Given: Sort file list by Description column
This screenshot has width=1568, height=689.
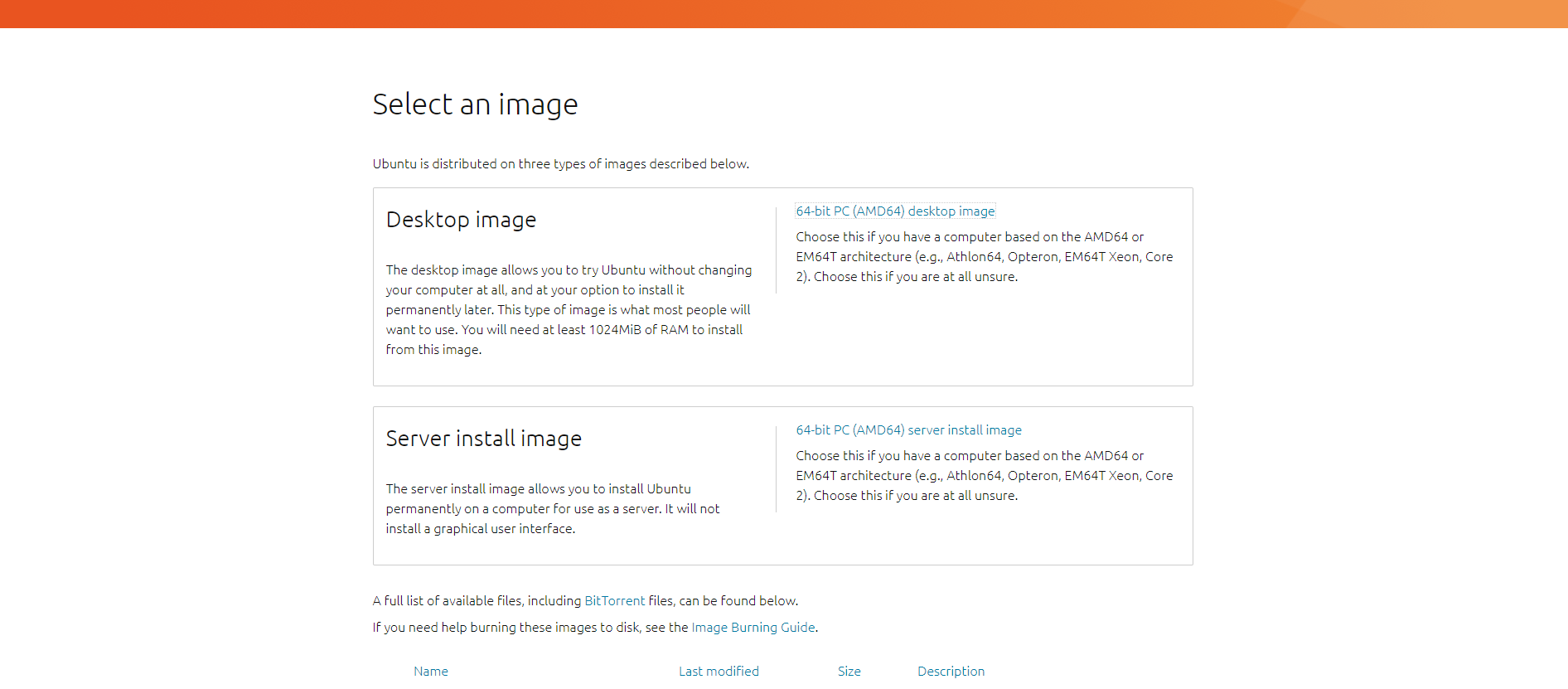Looking at the screenshot, I should [951, 672].
